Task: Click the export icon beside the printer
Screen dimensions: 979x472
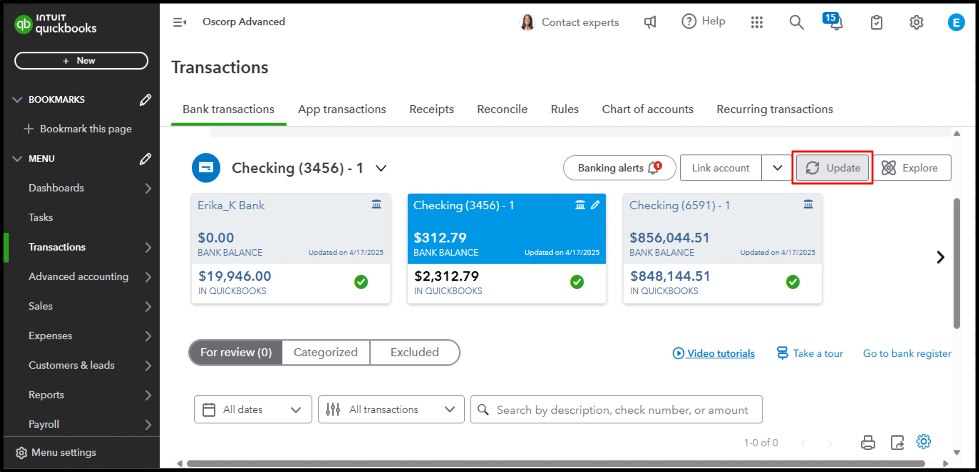Action: point(897,442)
